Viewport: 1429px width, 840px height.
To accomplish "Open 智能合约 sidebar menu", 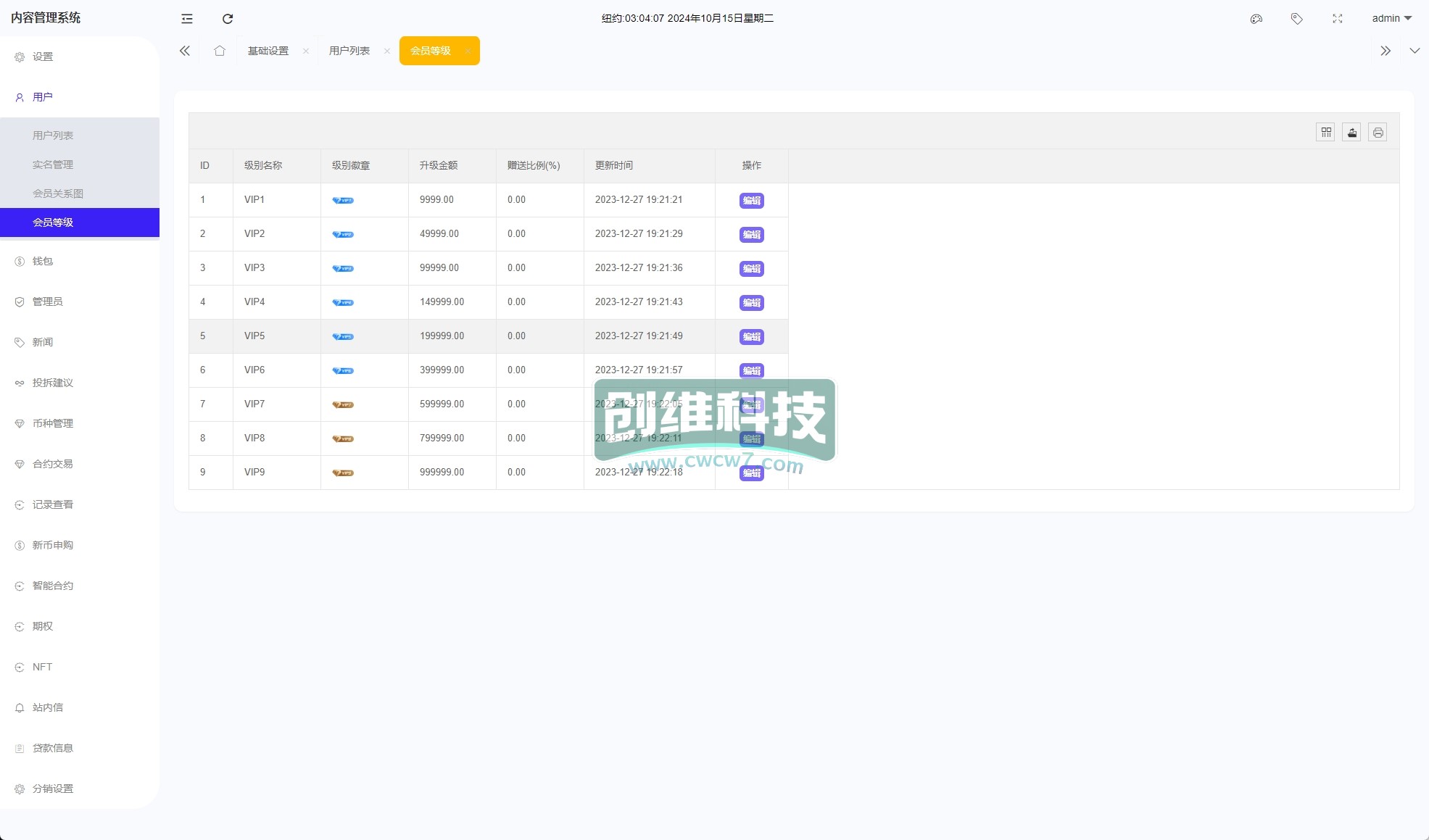I will pos(80,586).
